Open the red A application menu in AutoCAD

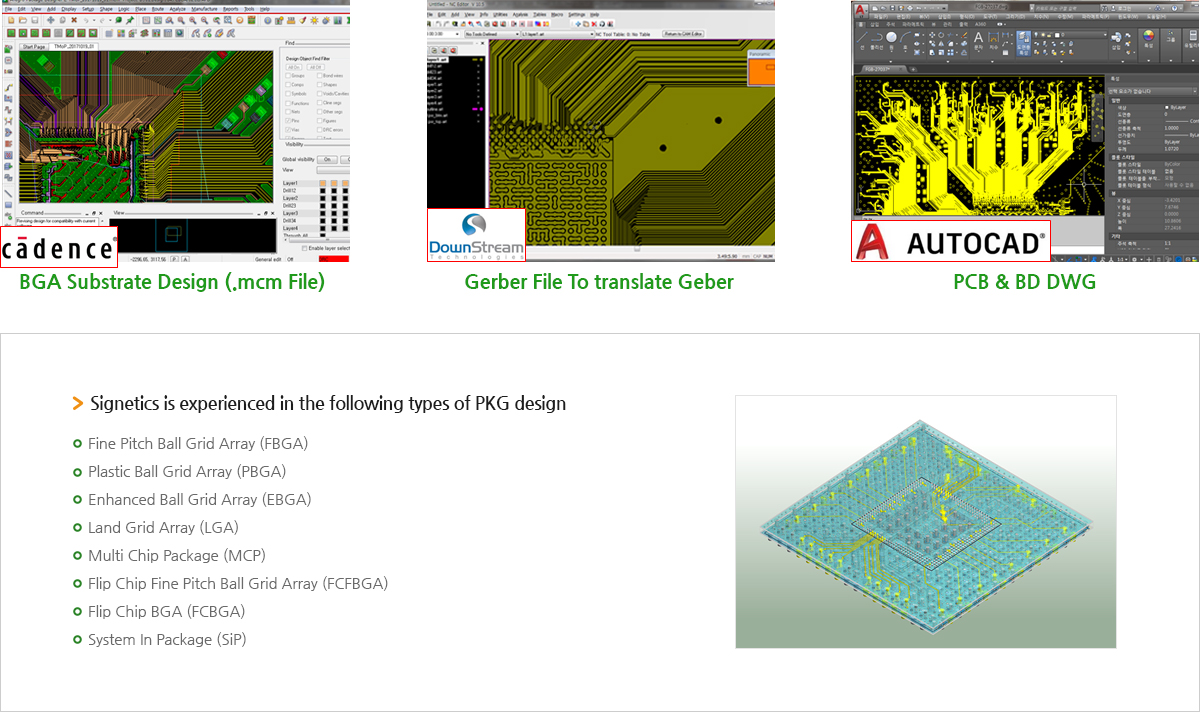[860, 10]
